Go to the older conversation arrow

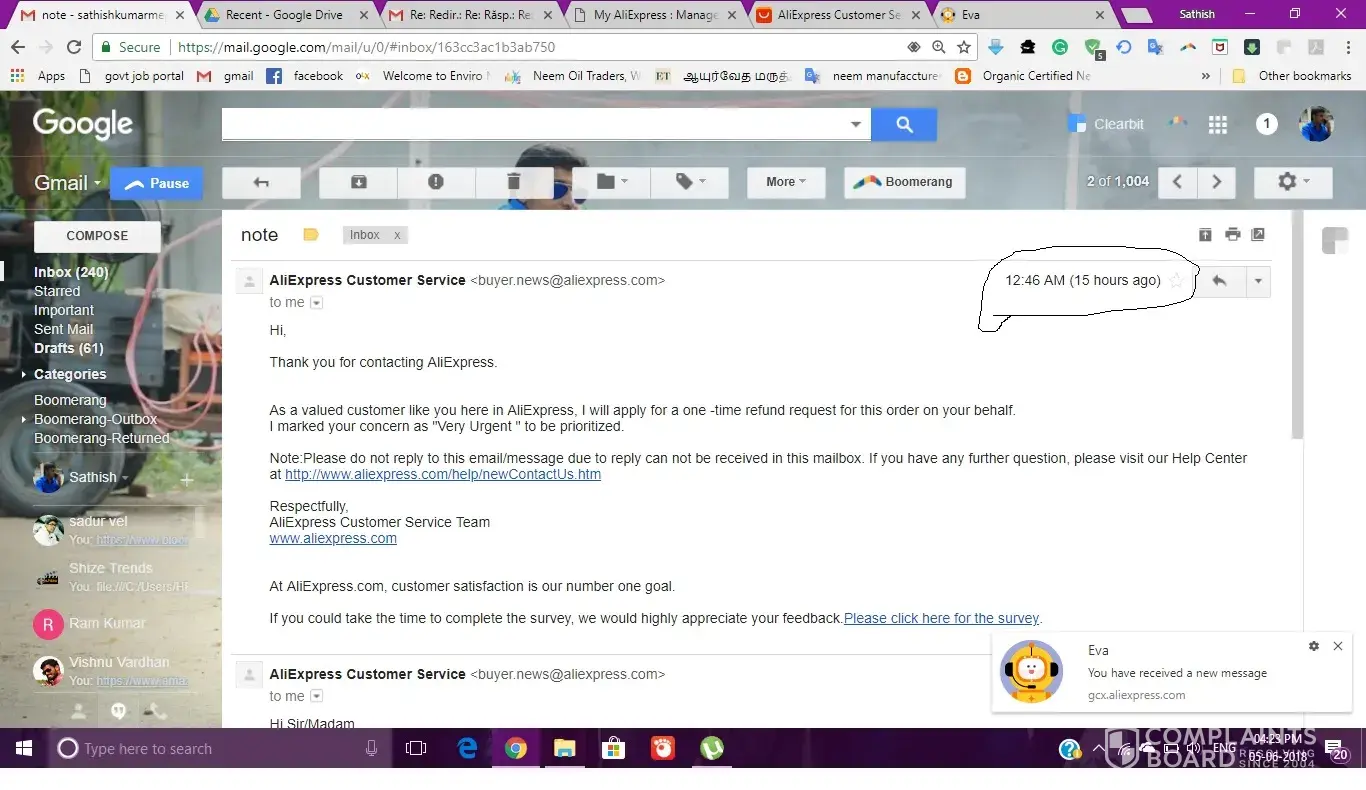1216,182
